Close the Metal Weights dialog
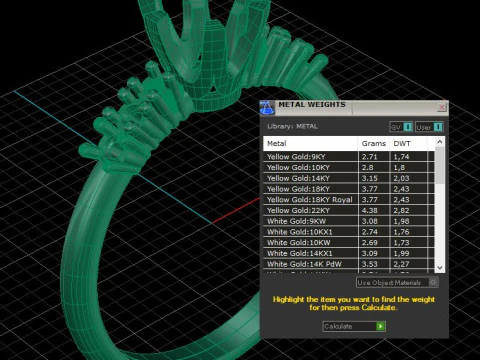This screenshot has height=360, width=480. (442, 107)
